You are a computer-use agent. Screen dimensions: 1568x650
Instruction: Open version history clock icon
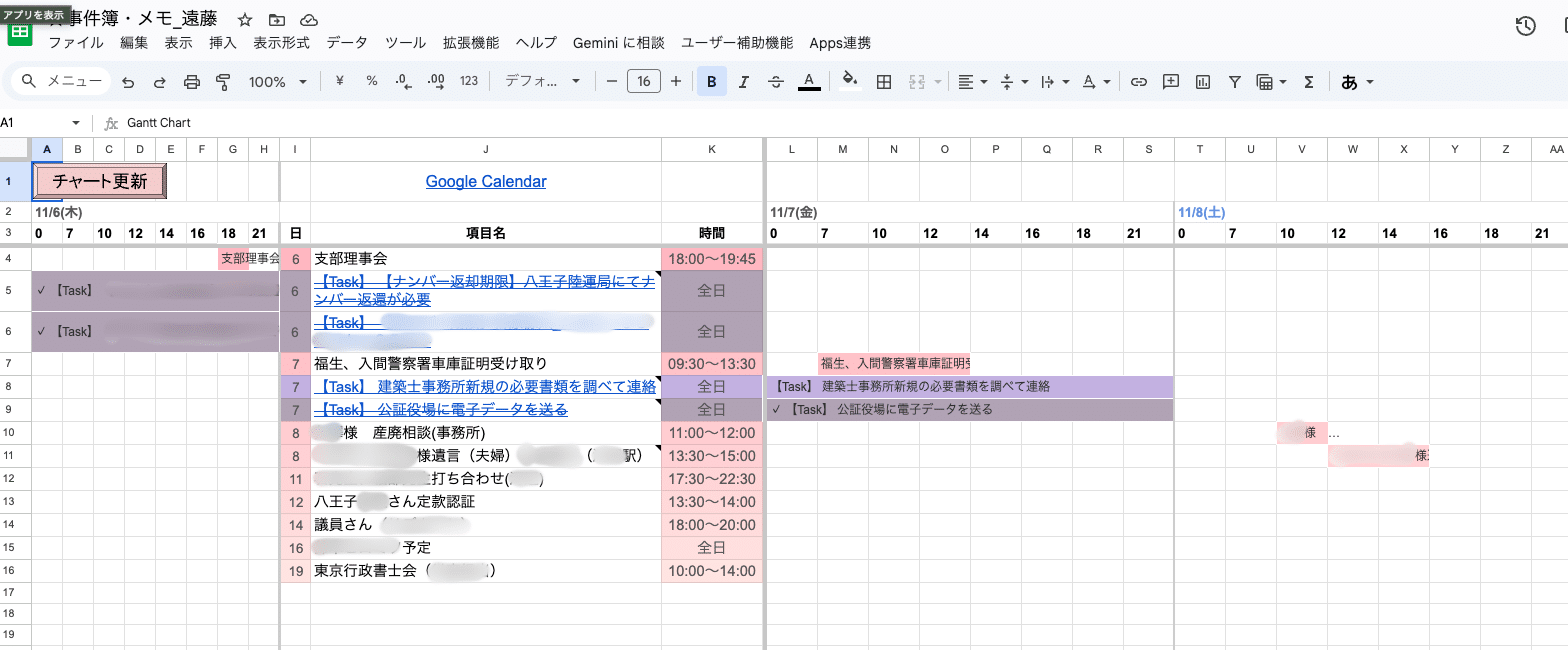pos(1525,27)
